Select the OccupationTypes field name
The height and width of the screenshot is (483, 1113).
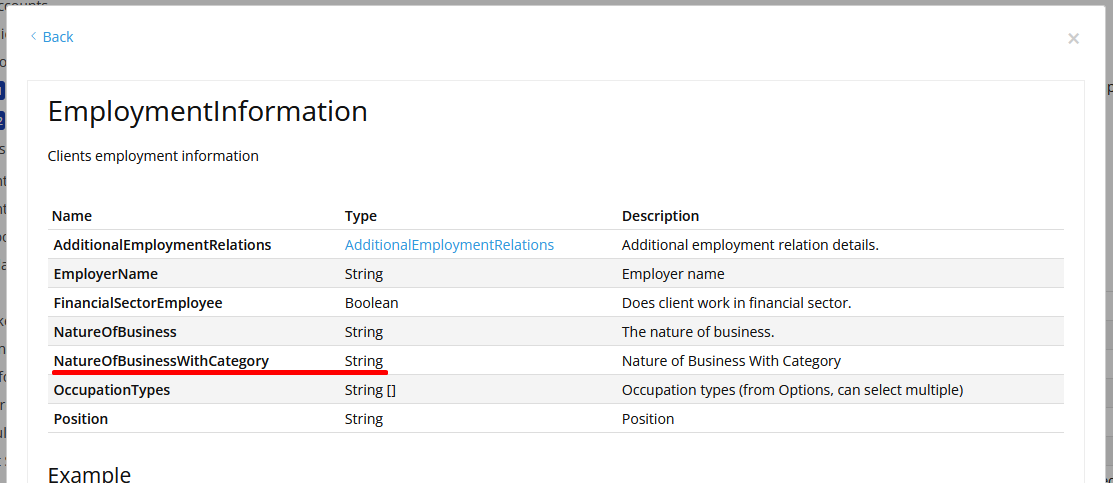[x=111, y=390]
